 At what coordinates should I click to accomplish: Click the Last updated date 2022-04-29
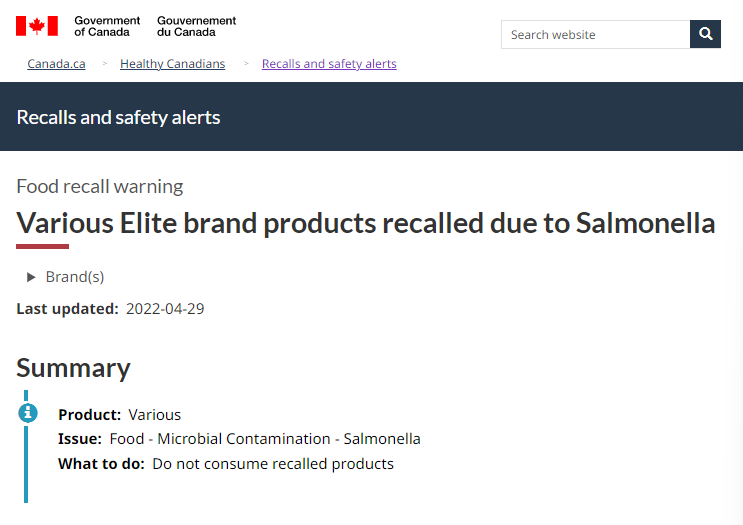click(x=165, y=309)
